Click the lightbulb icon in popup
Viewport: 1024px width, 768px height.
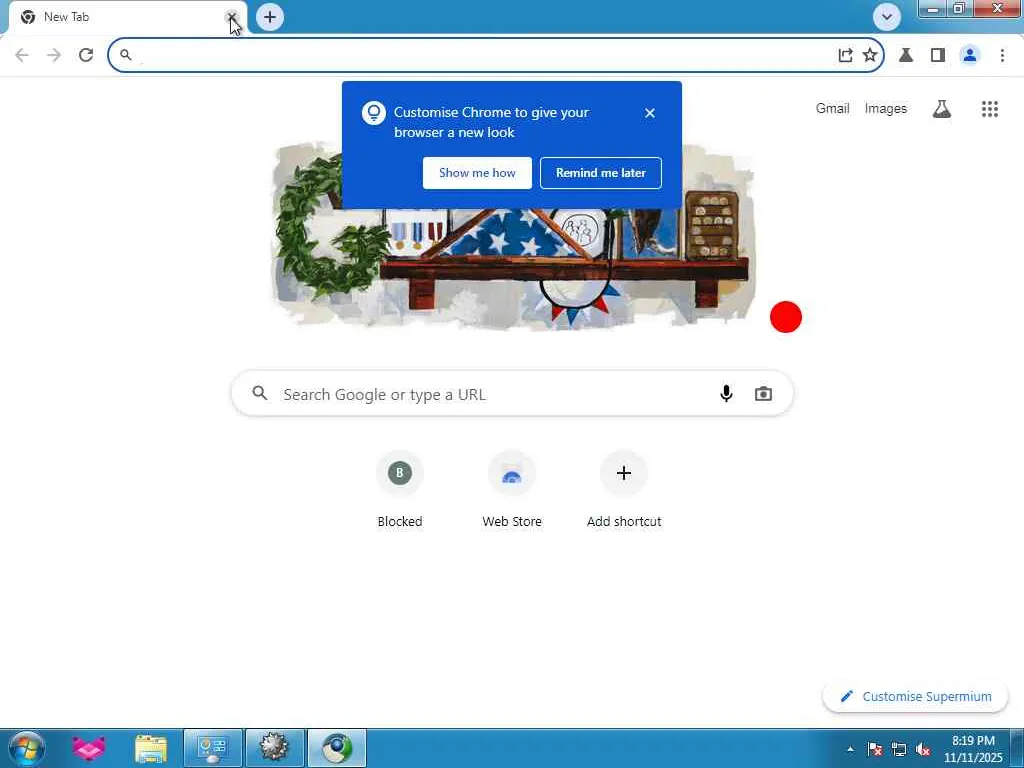point(374,113)
